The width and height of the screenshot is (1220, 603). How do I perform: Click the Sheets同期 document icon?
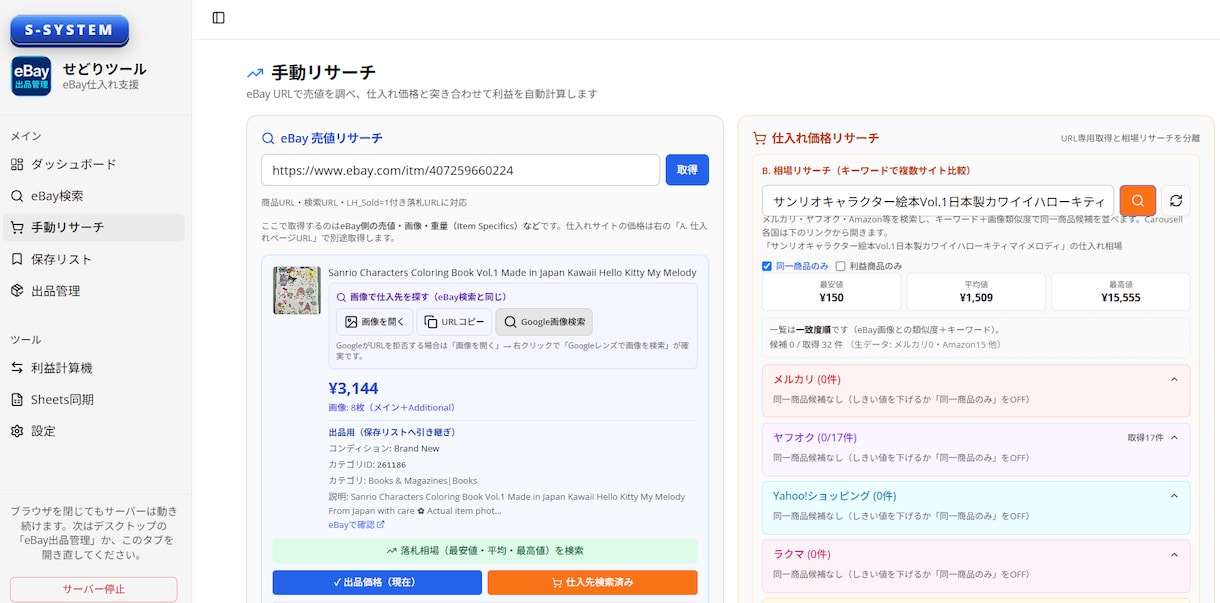point(17,399)
